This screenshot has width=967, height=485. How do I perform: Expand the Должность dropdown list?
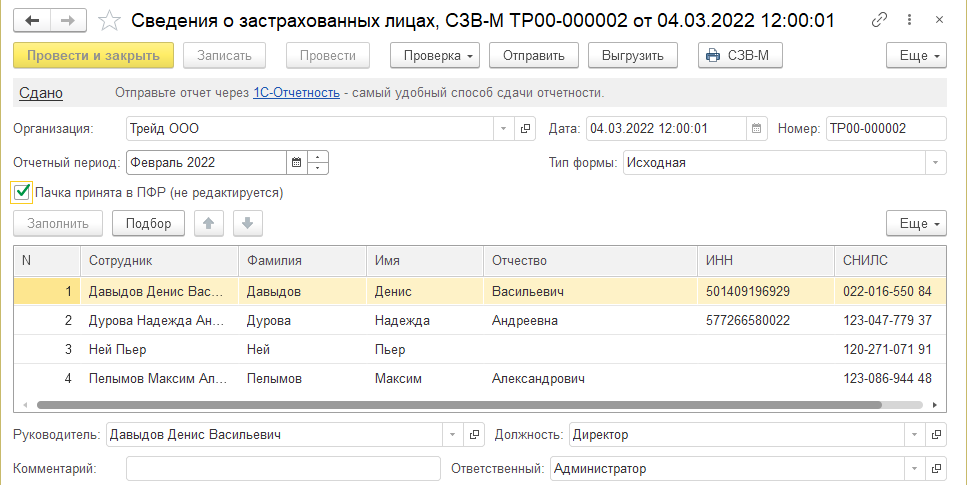[x=914, y=435]
